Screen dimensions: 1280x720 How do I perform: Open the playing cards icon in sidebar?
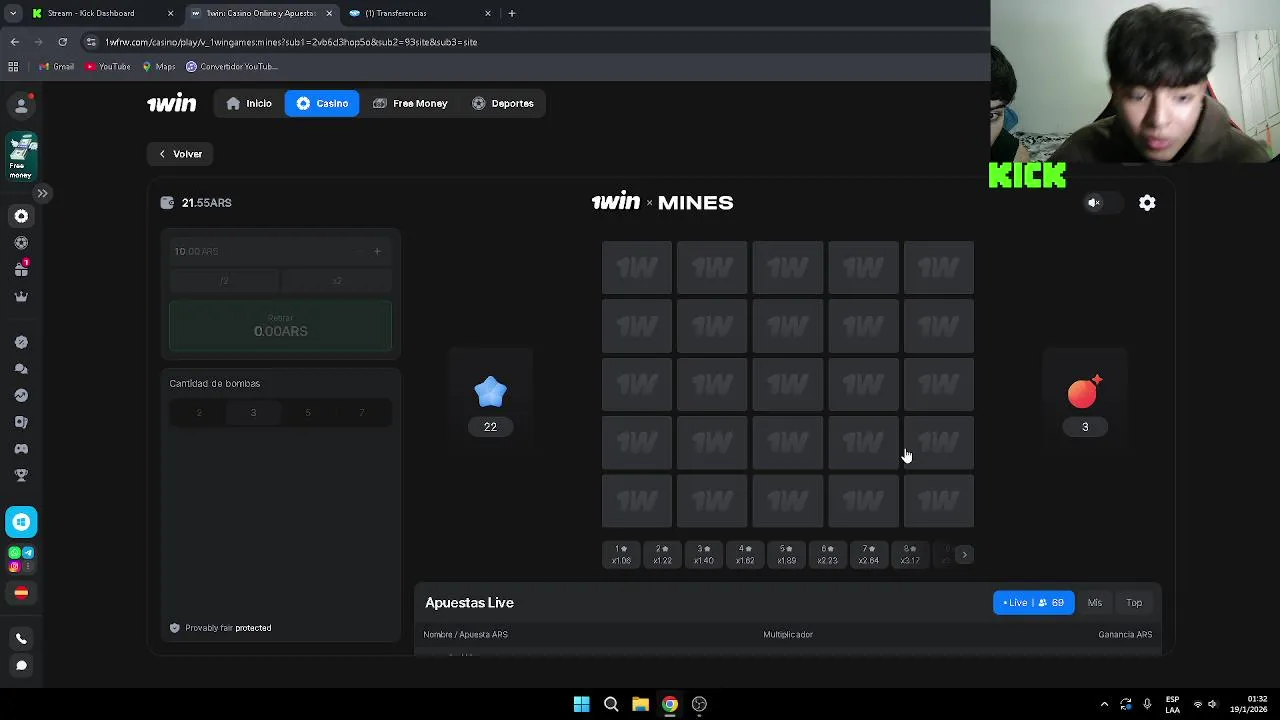[x=21, y=422]
